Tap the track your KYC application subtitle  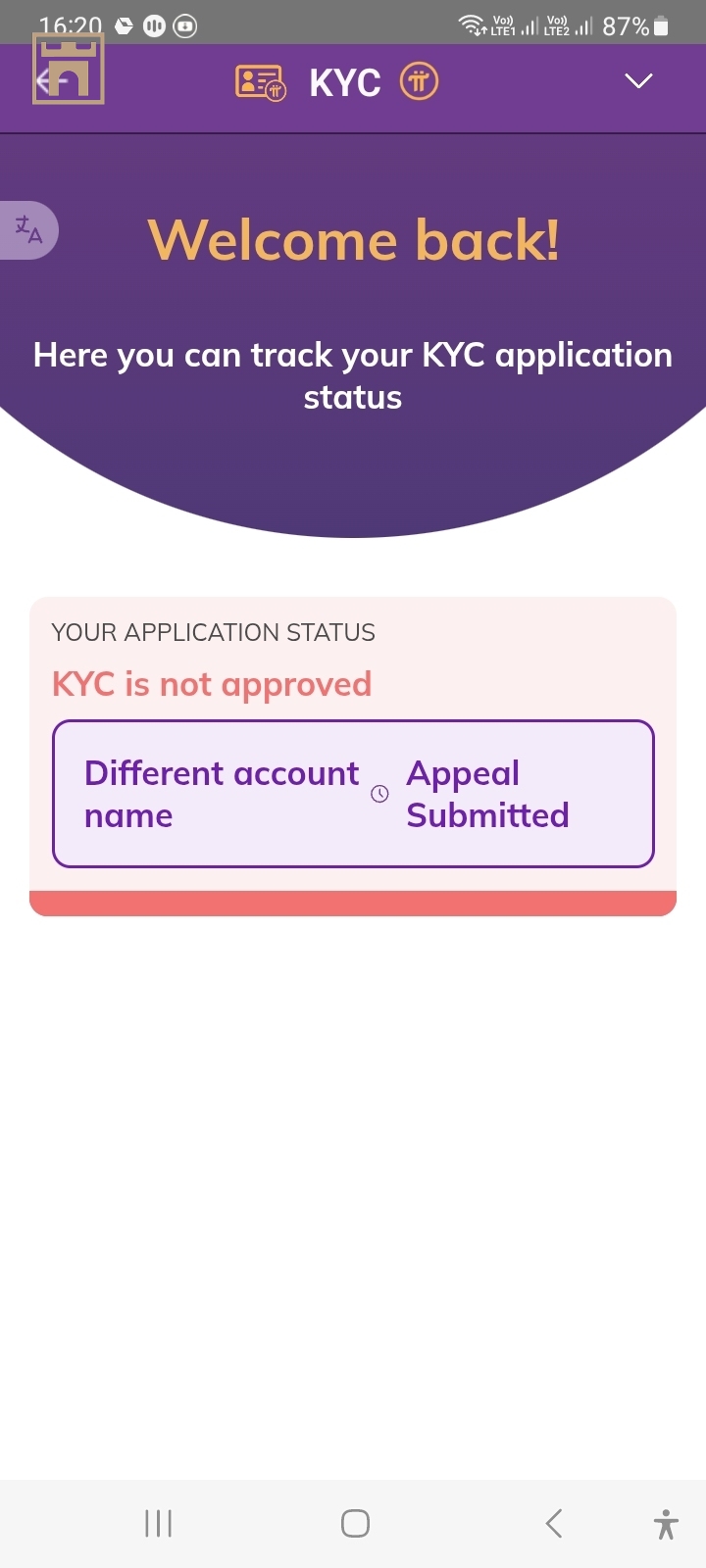tap(353, 375)
